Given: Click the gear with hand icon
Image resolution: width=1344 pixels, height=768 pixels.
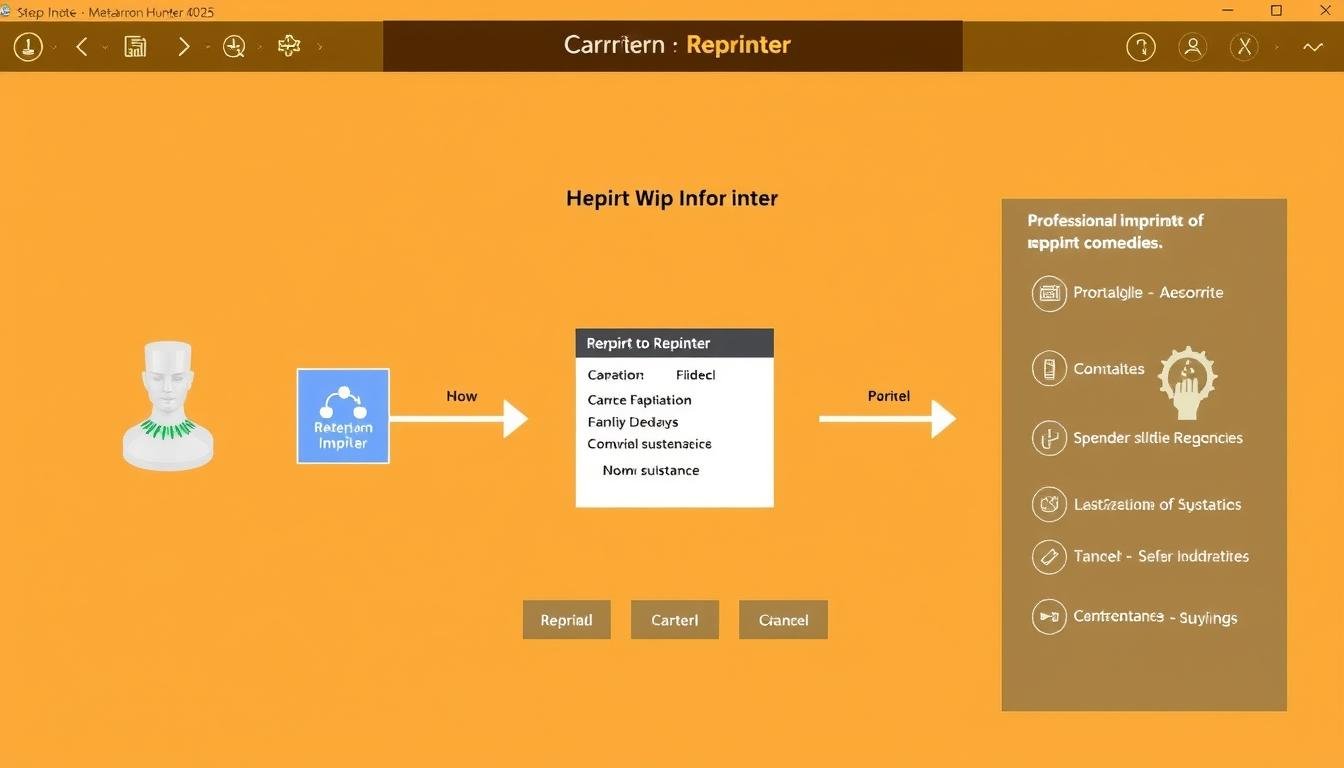Looking at the screenshot, I should 1187,382.
